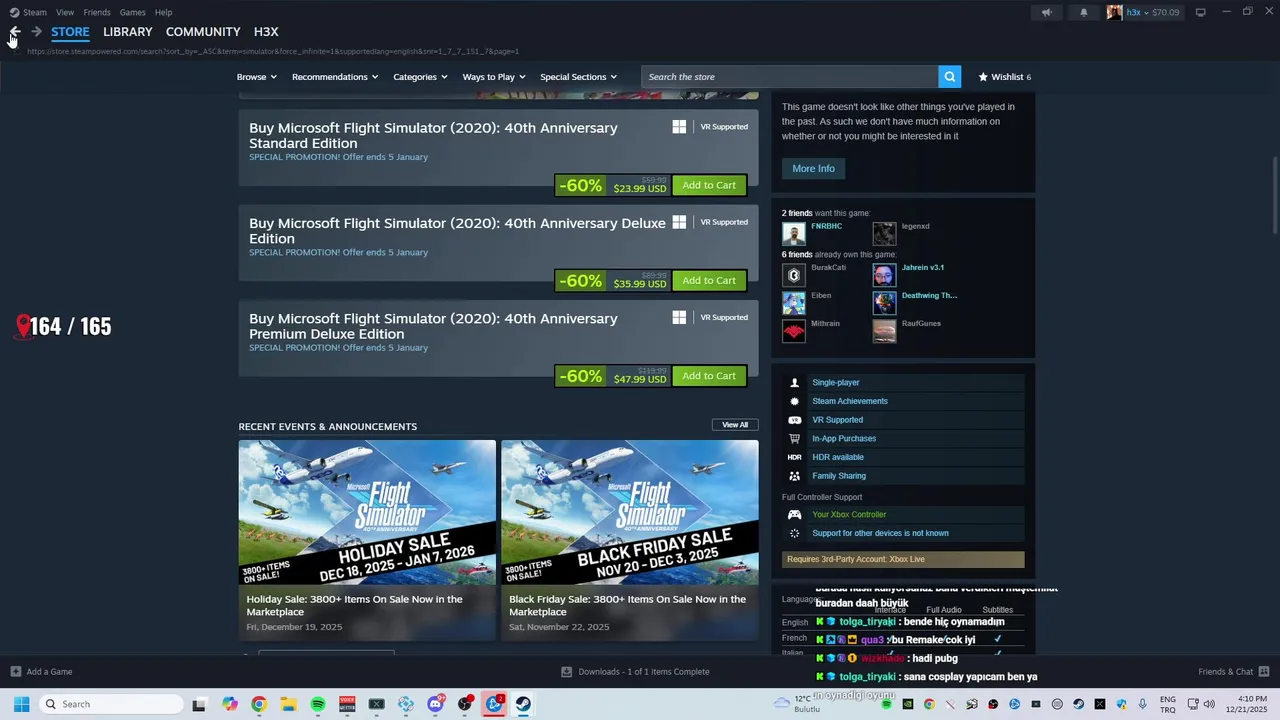
Task: Click the announcements megaphone icon
Action: 1046,12
